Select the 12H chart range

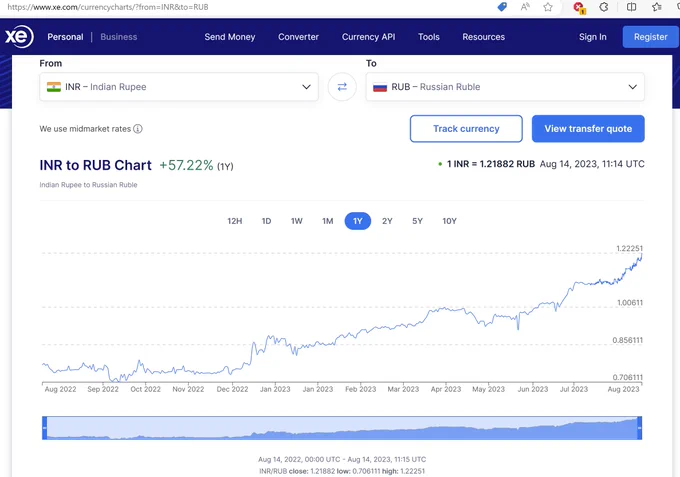(235, 221)
